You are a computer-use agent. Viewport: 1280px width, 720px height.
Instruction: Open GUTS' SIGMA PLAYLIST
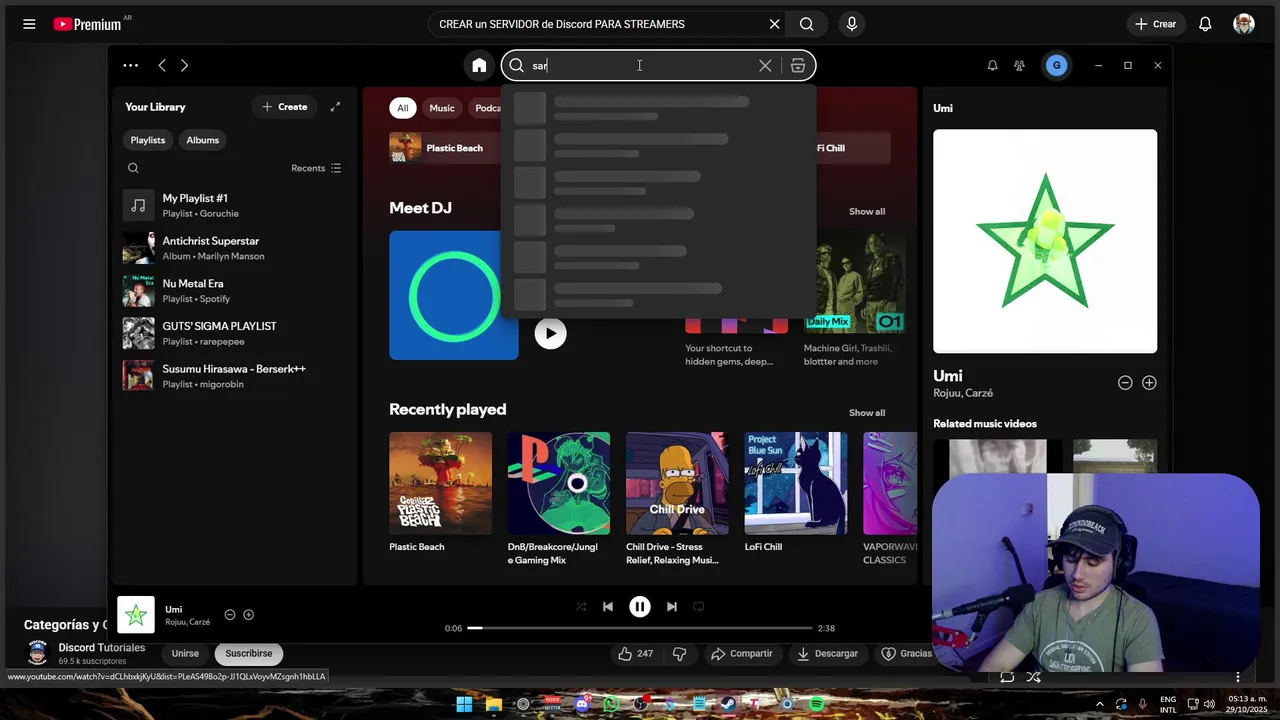[235, 333]
